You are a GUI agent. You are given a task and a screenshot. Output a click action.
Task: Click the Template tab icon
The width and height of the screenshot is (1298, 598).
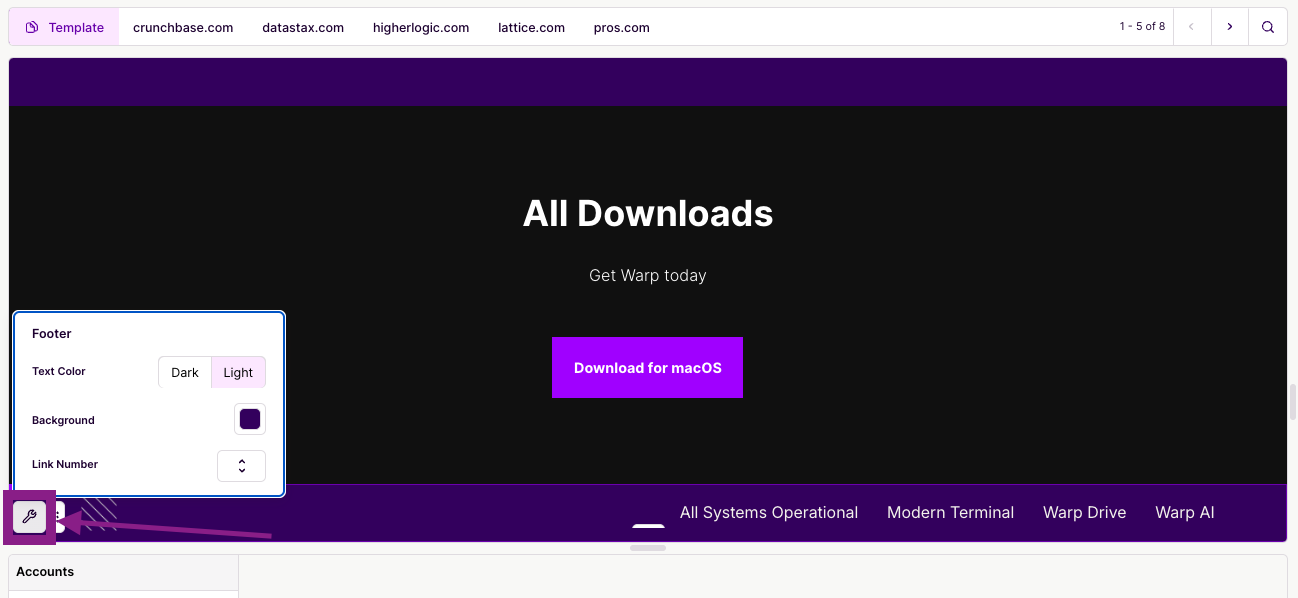pyautogui.click(x=32, y=27)
